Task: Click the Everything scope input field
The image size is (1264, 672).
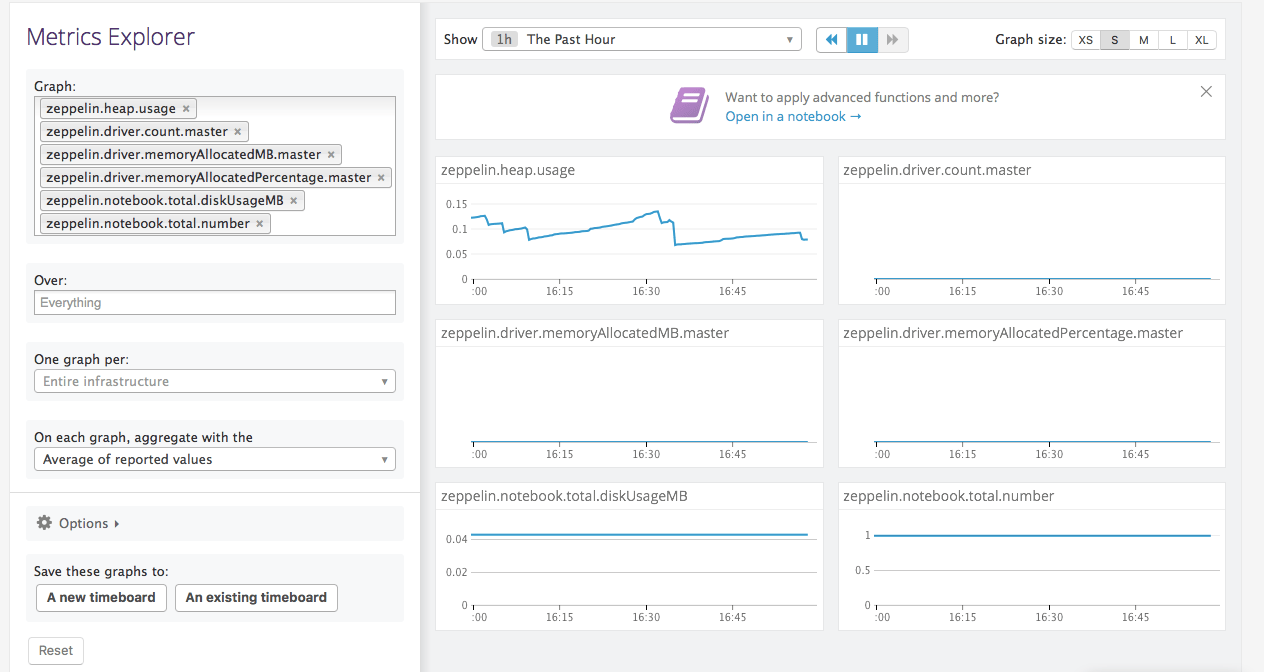Action: click(x=214, y=302)
